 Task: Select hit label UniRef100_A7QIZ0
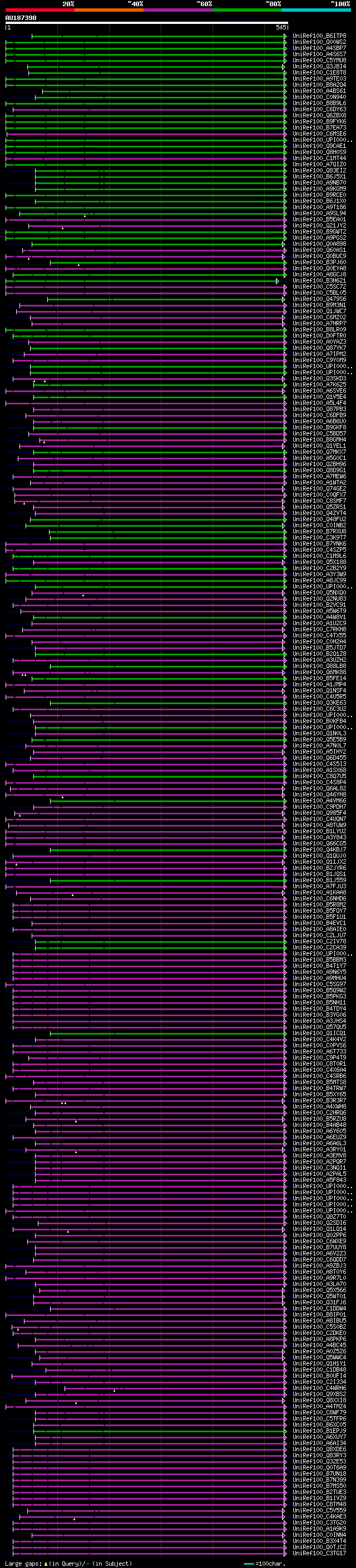tap(319, 164)
